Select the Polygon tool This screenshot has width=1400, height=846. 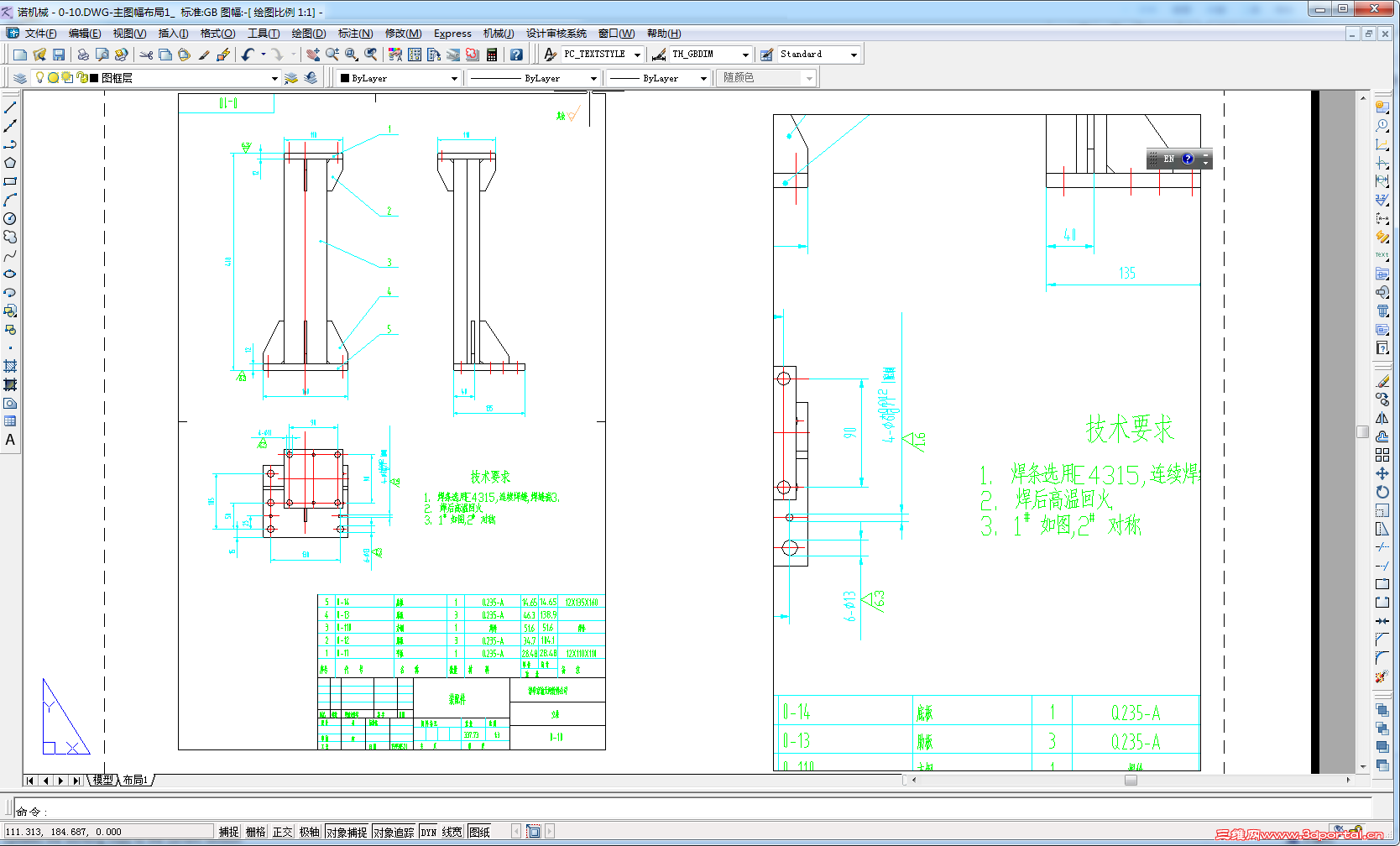pos(10,163)
